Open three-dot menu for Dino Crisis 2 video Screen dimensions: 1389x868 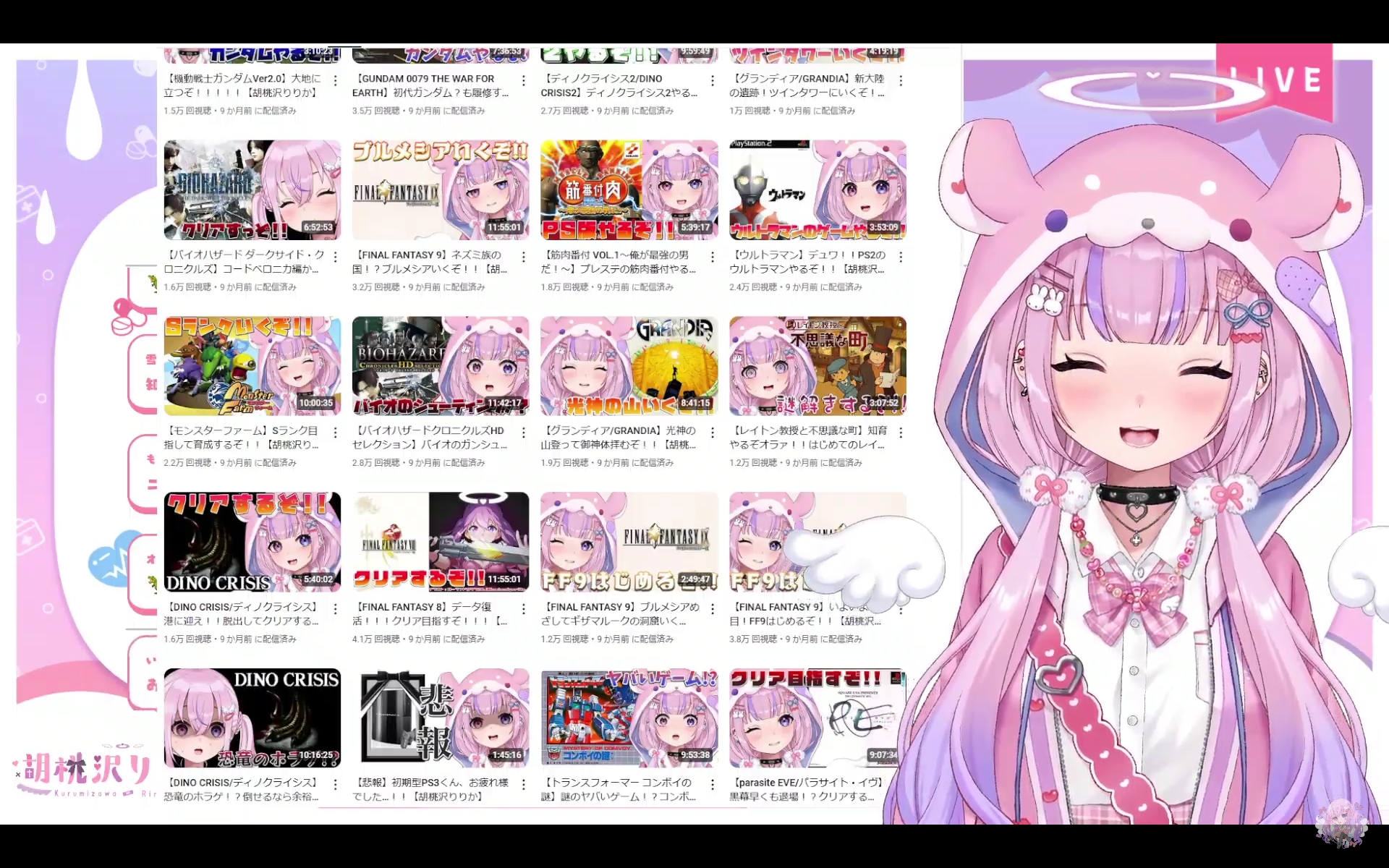(713, 80)
